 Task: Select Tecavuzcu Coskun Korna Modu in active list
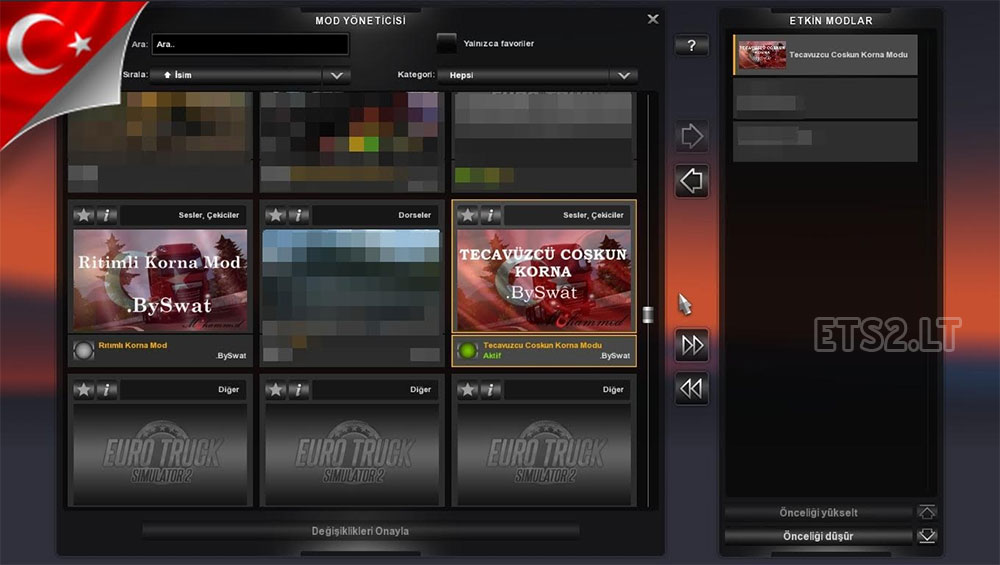pyautogui.click(x=825, y=55)
